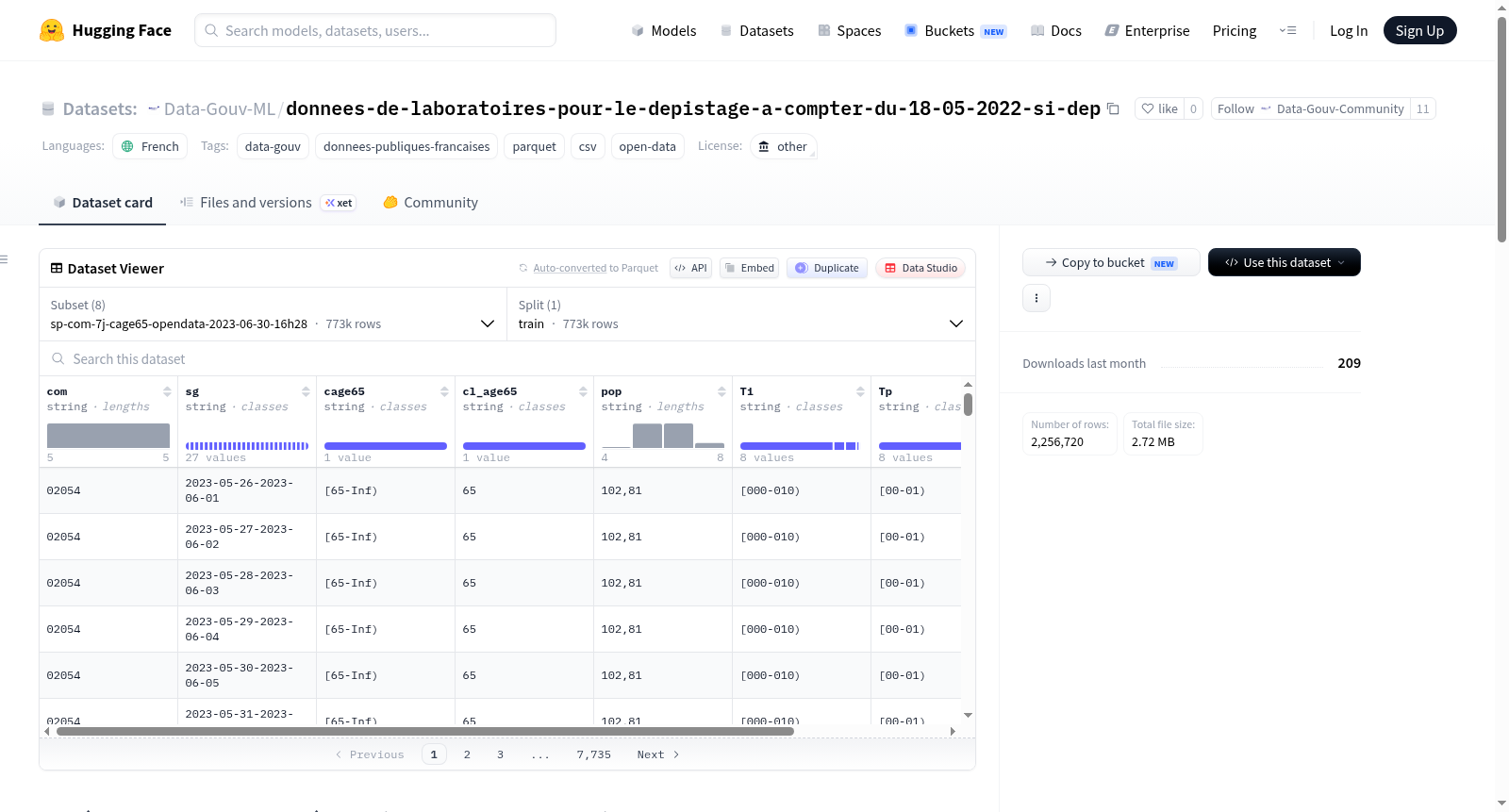
Task: Go to page 2 of results
Action: click(467, 754)
